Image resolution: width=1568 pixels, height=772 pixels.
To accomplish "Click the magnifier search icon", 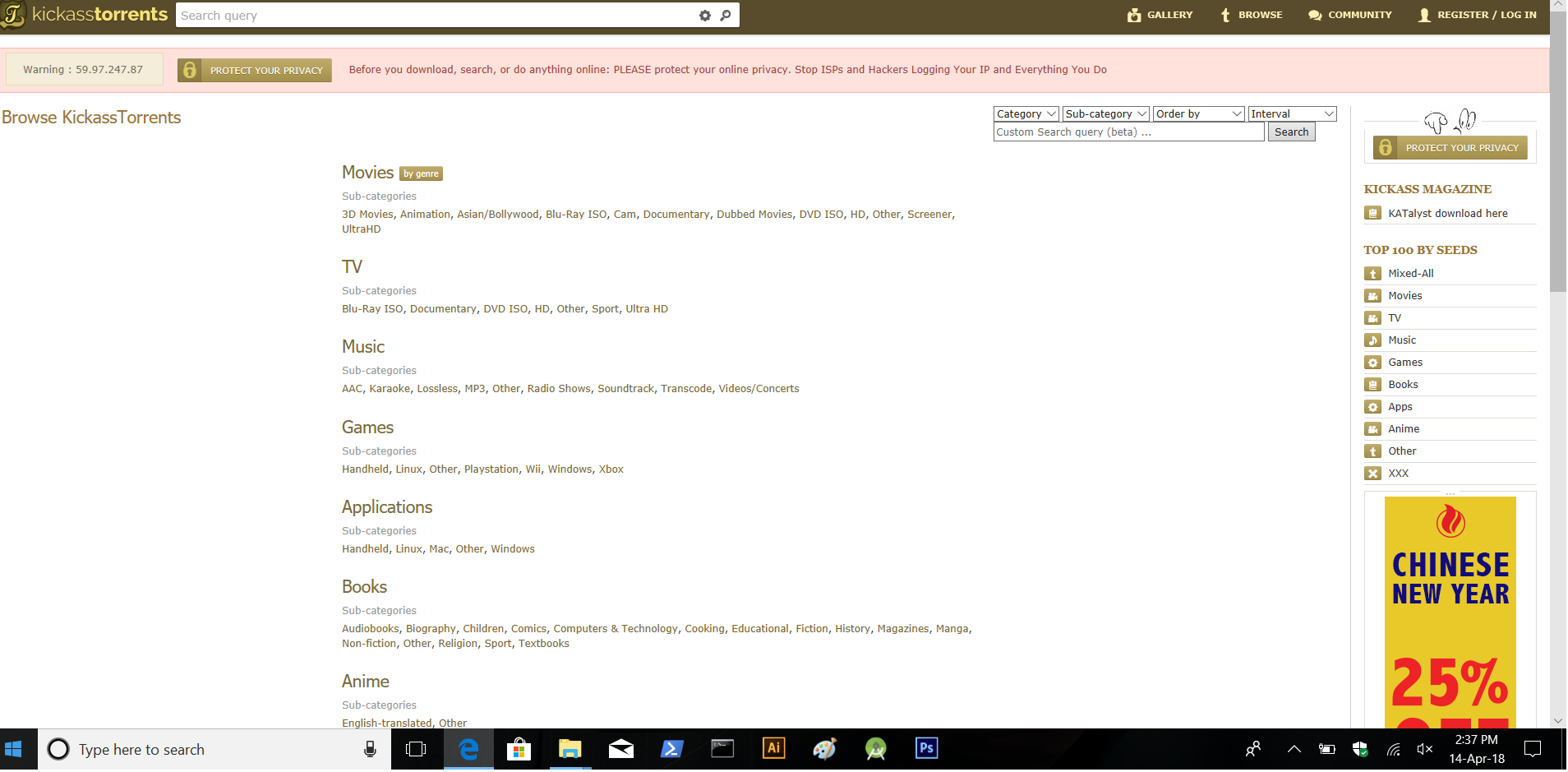I will [x=726, y=16].
